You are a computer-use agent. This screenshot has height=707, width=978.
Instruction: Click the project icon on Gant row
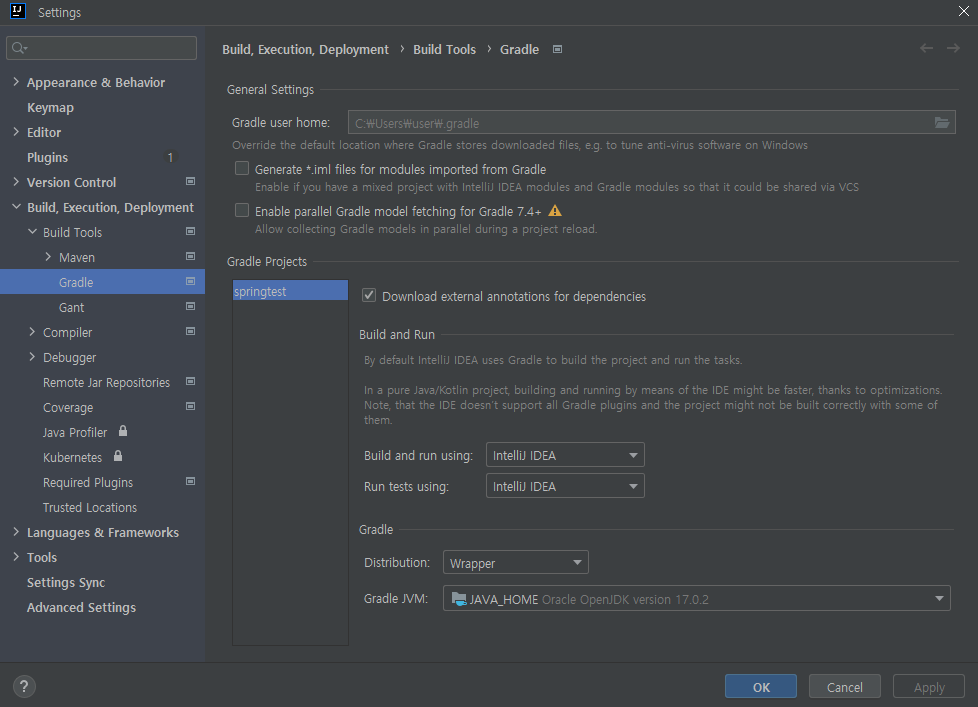(x=191, y=306)
